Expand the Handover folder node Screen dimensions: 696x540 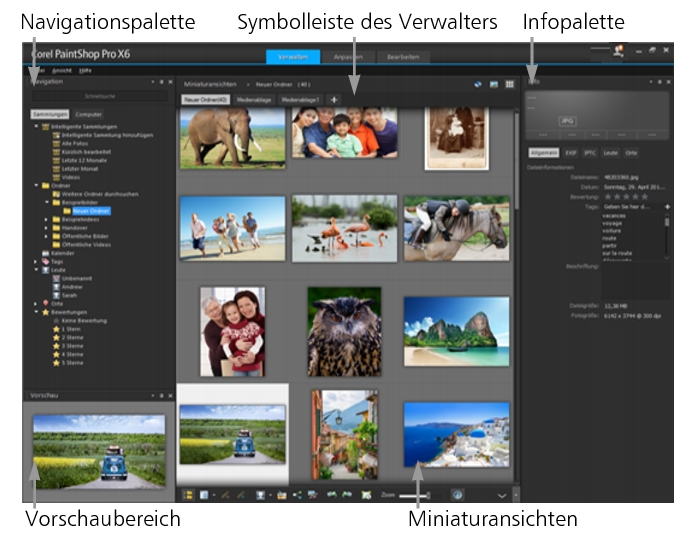[x=45, y=227]
